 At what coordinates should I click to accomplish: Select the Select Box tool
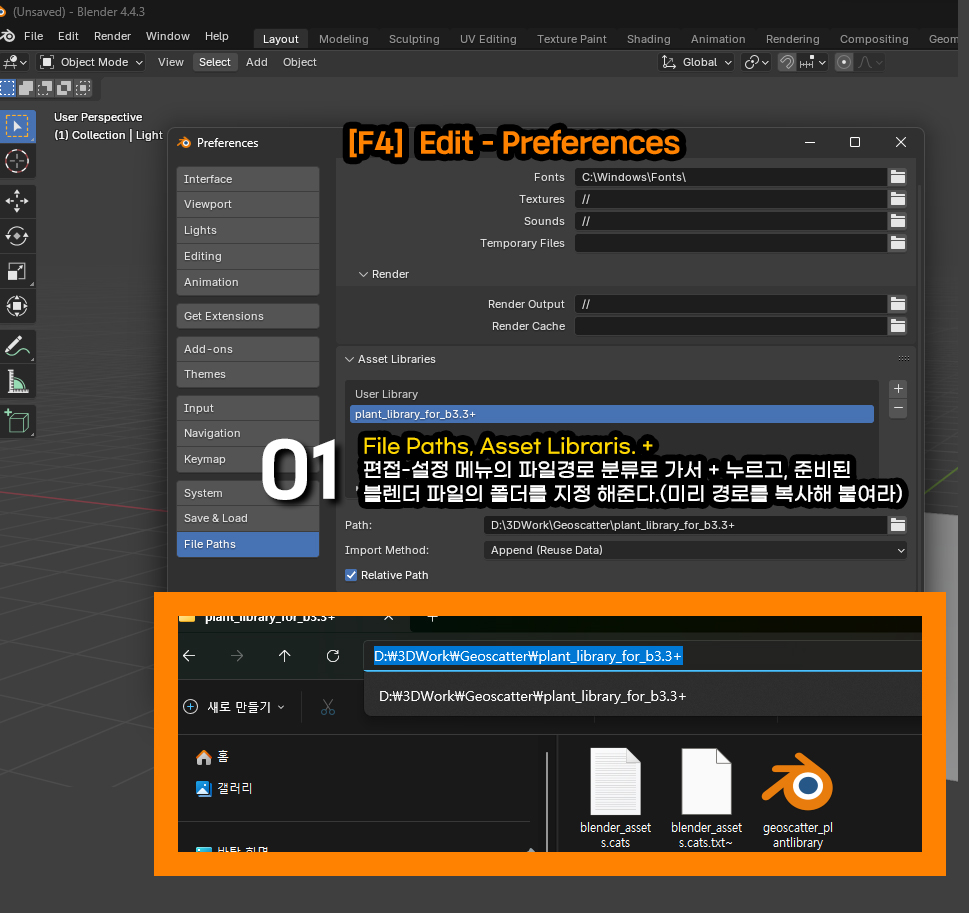point(17,127)
